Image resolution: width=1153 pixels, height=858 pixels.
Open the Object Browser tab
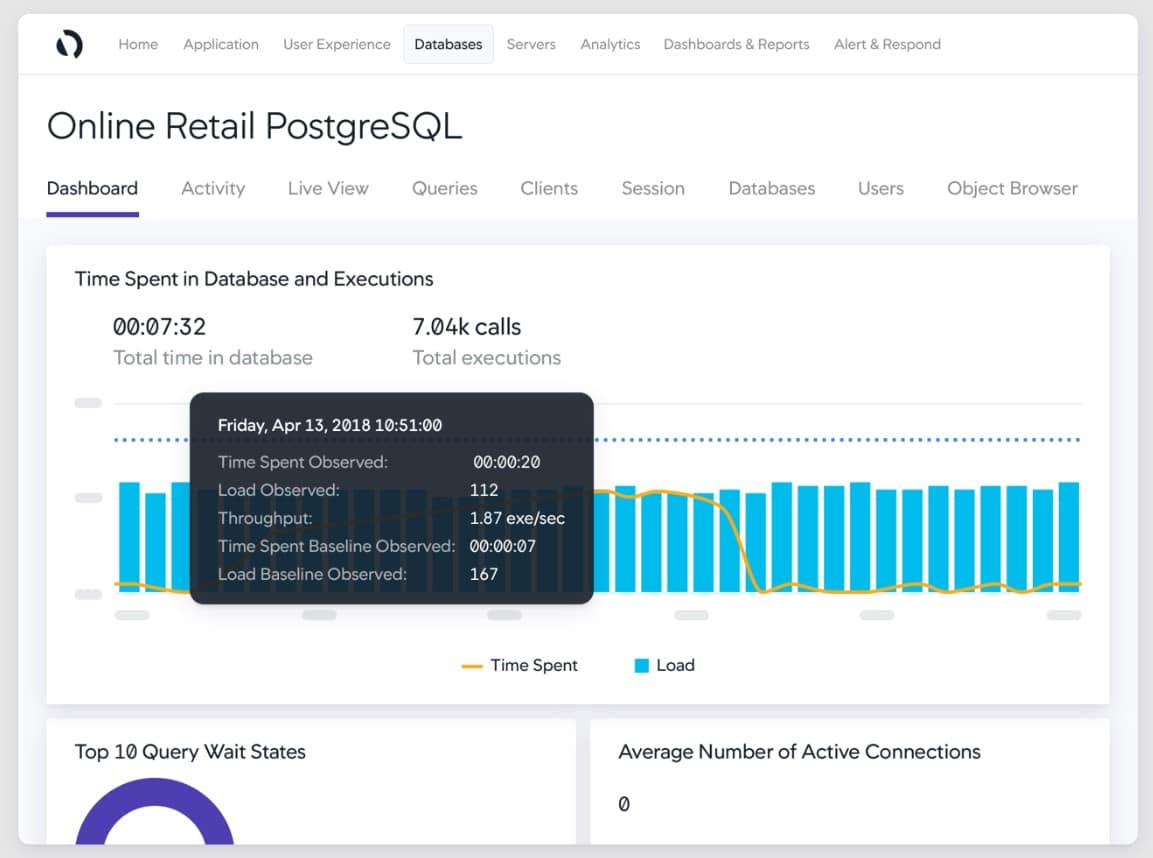click(1012, 189)
